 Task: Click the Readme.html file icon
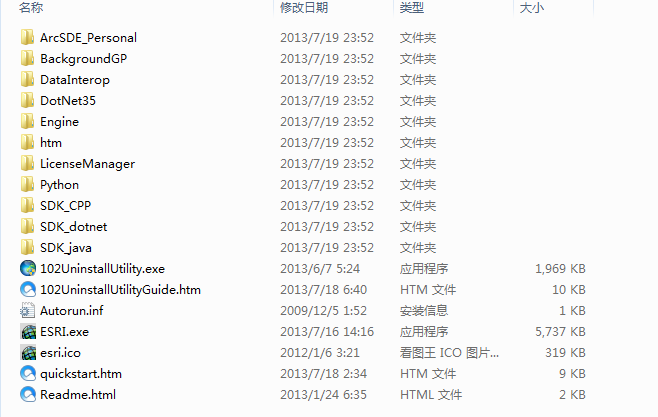[x=28, y=394]
